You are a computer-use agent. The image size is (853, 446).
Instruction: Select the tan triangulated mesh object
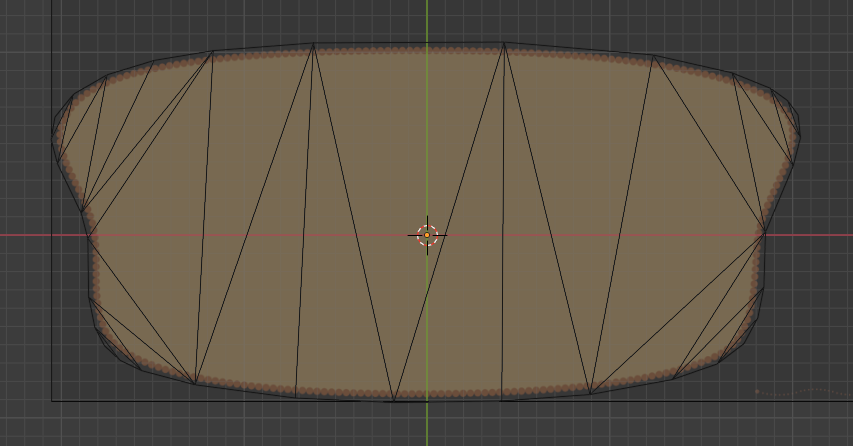pyautogui.click(x=426, y=222)
